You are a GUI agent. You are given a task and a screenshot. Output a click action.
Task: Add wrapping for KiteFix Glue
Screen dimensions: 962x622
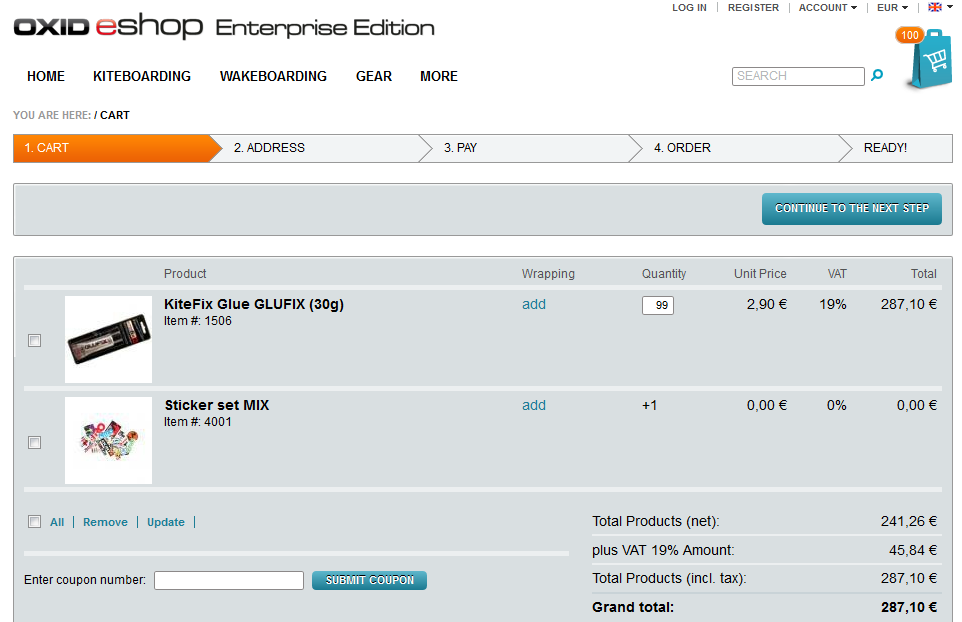click(534, 304)
